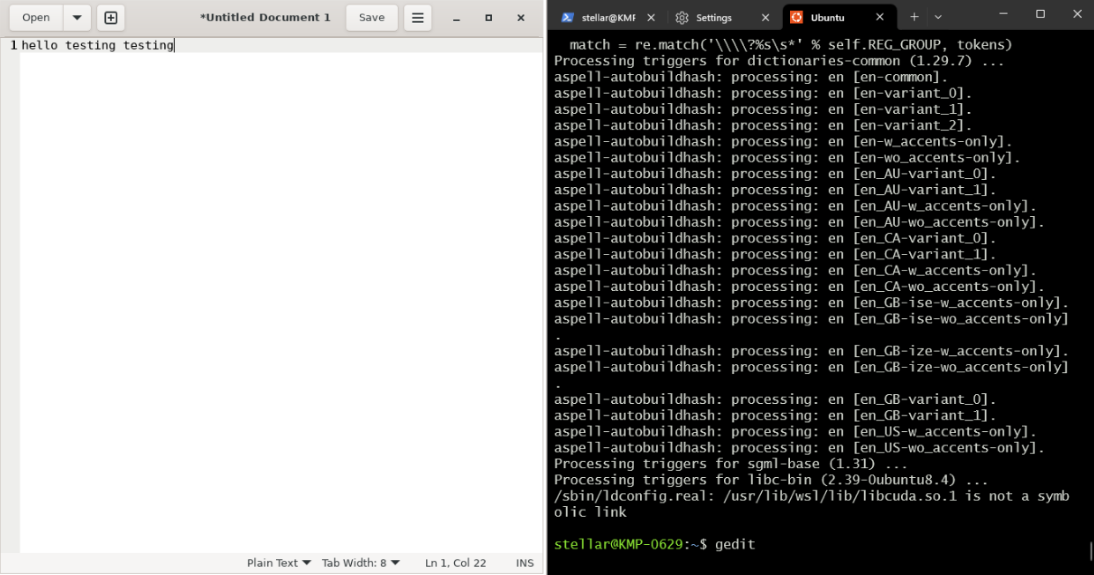Click the Open button in gedit
1094x575 pixels.
click(36, 17)
